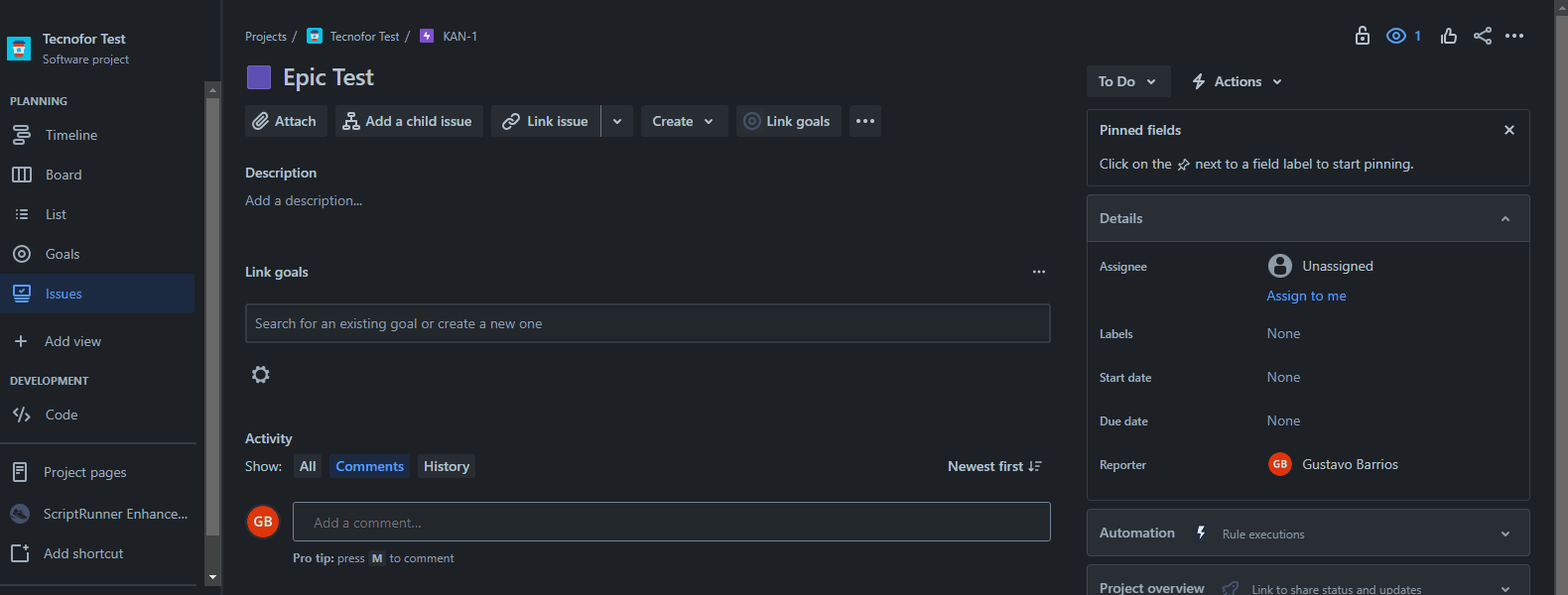
Task: Open the Actions dropdown menu
Action: coord(1237,81)
